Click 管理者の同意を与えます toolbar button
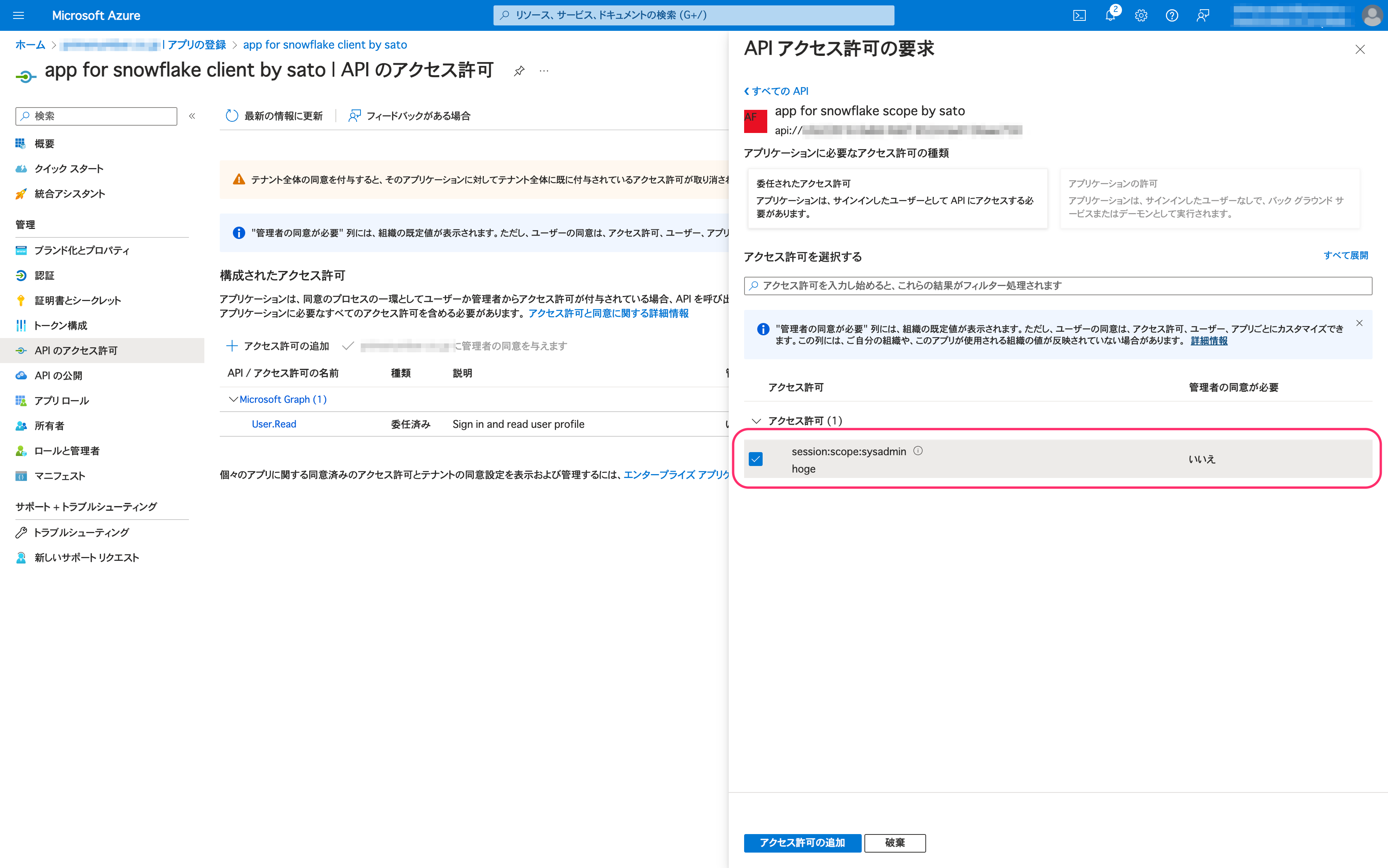Image resolution: width=1388 pixels, height=868 pixels. click(x=455, y=346)
